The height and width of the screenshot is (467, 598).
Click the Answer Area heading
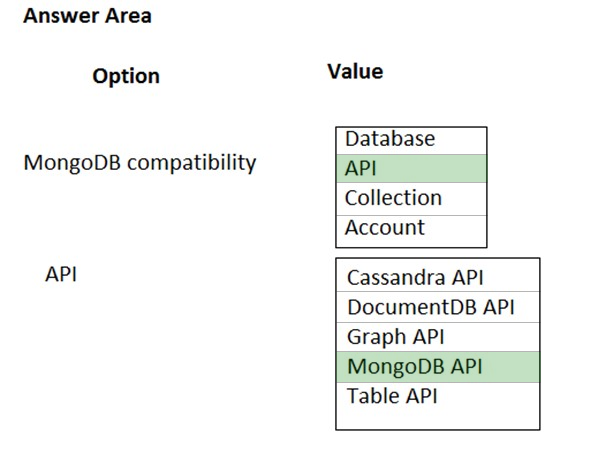coord(87,16)
